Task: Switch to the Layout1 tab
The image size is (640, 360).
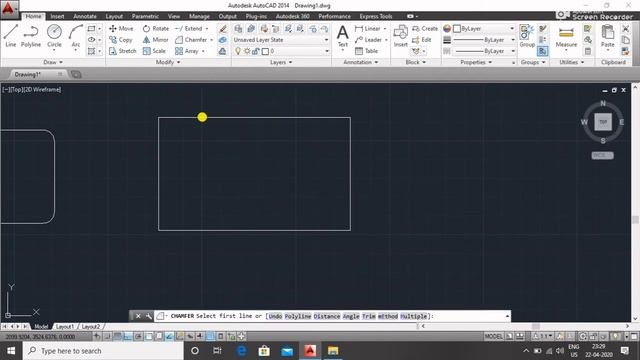Action: click(x=65, y=327)
